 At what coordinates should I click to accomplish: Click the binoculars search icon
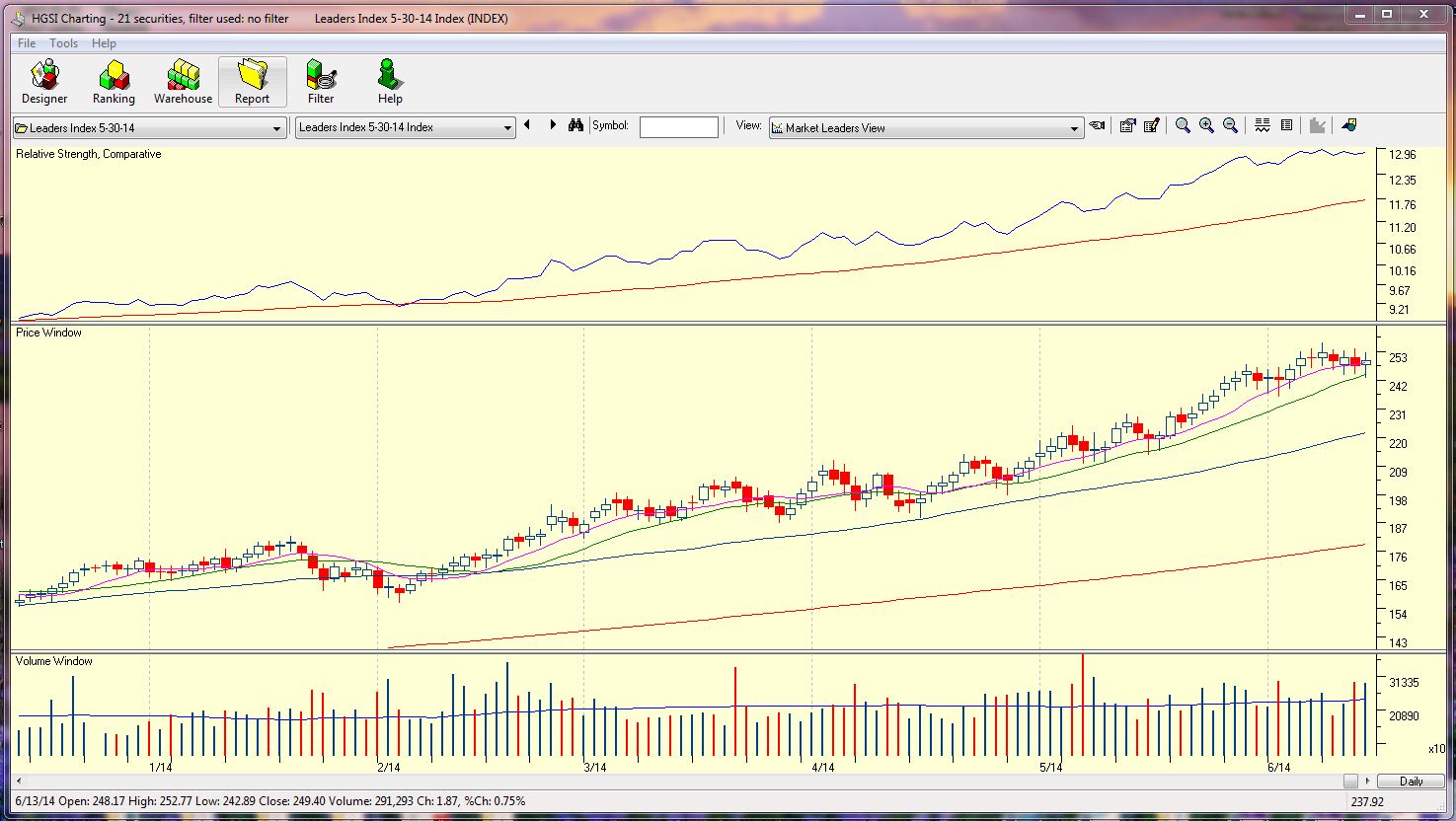click(575, 126)
